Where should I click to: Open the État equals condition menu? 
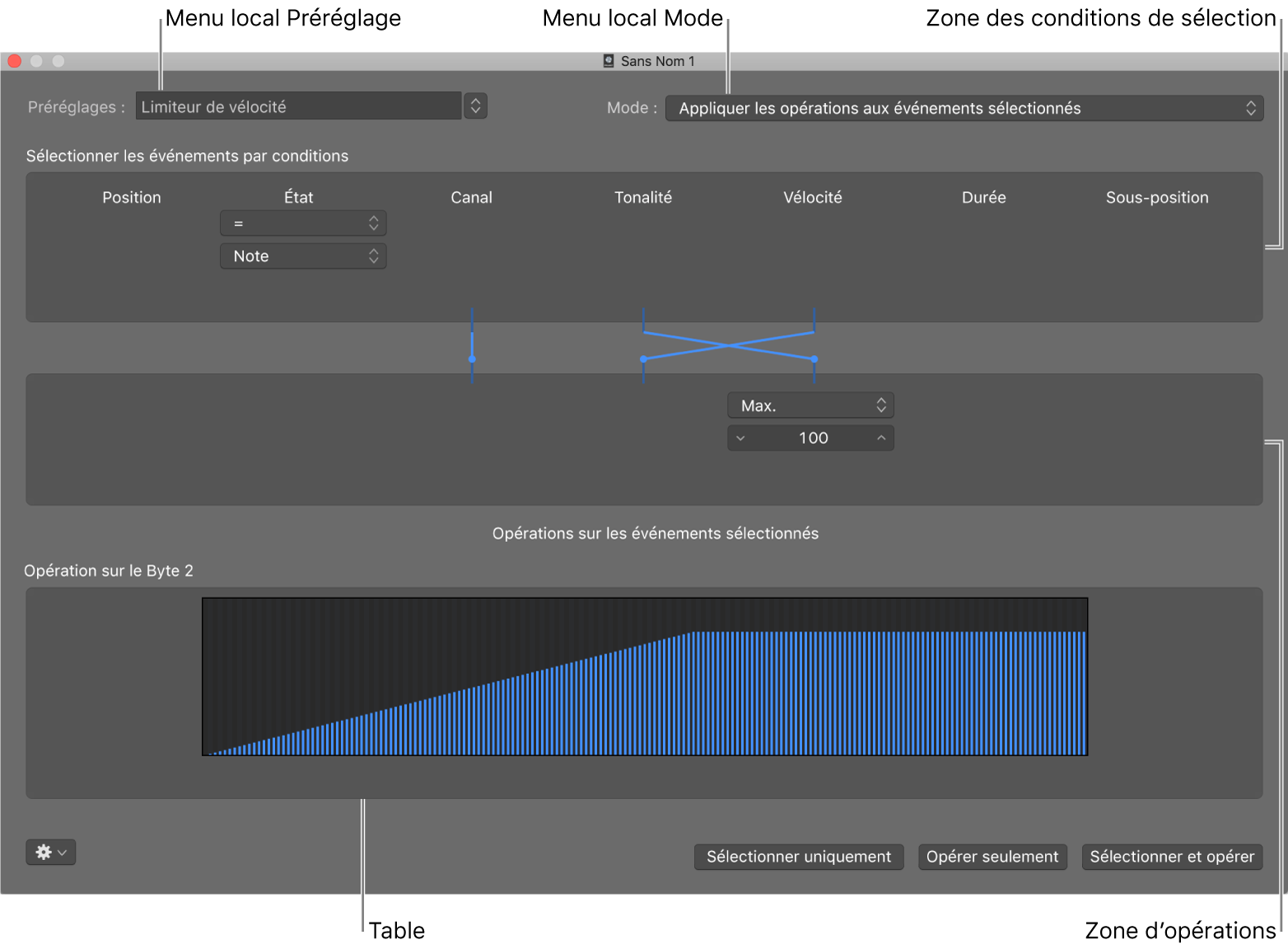303,223
